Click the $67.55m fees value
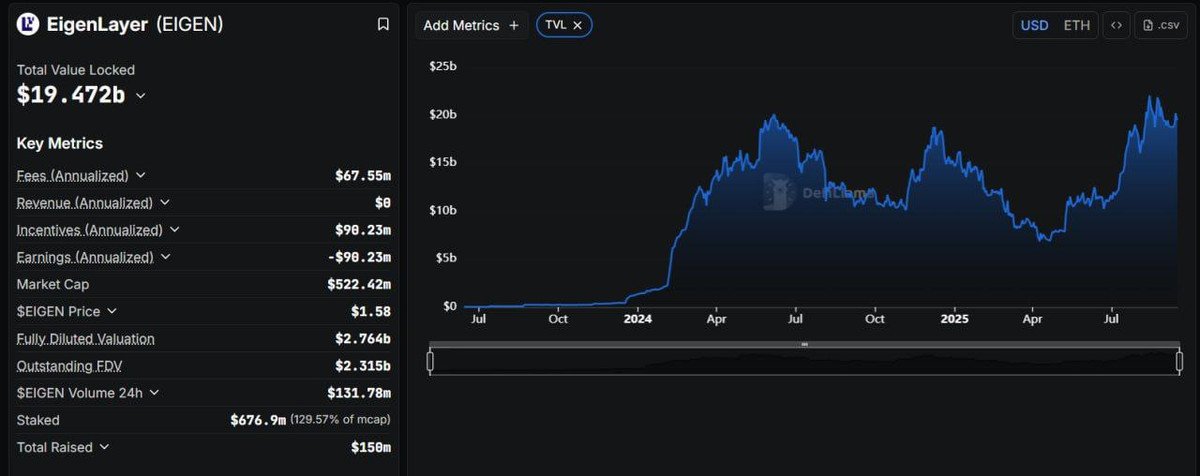1200x476 pixels. pos(363,176)
